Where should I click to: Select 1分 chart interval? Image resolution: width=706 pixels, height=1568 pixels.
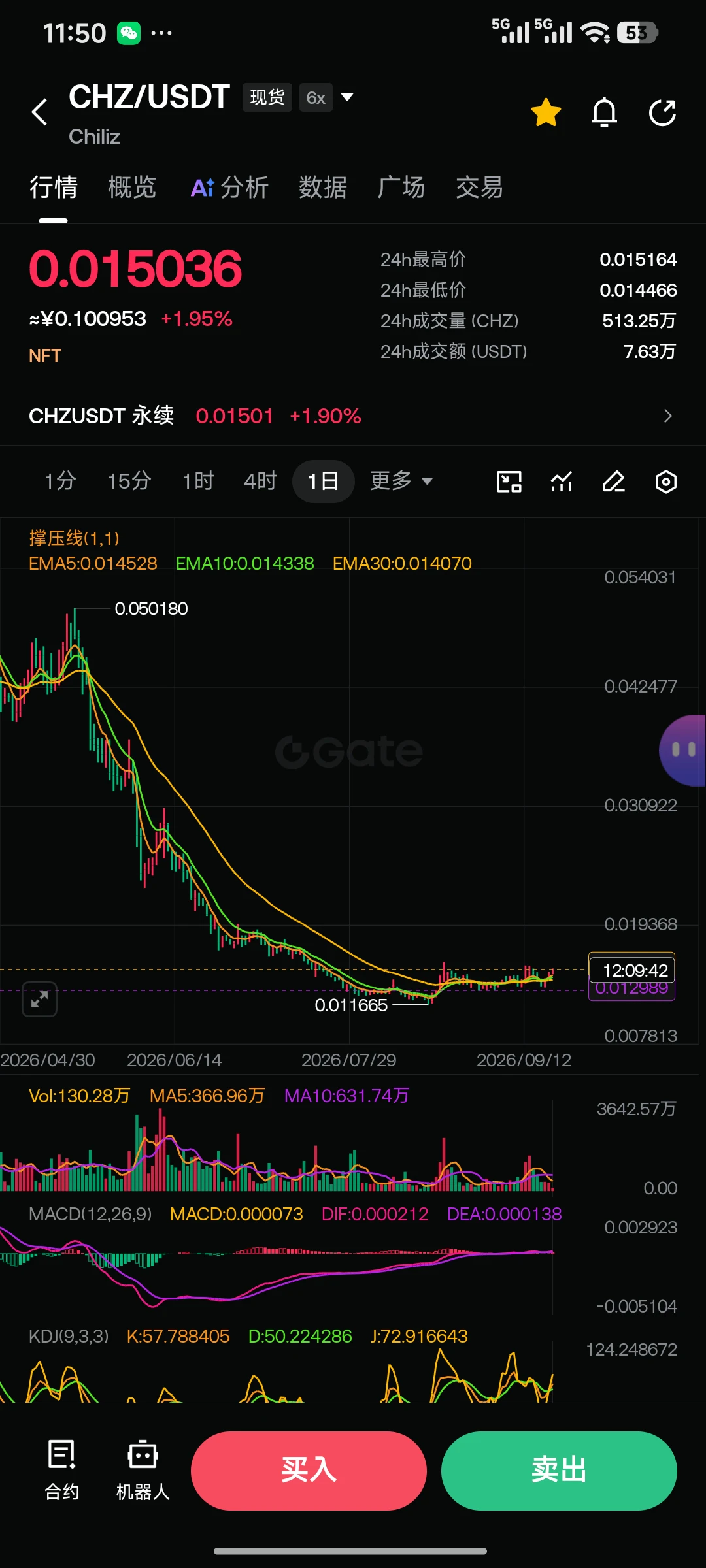point(60,482)
